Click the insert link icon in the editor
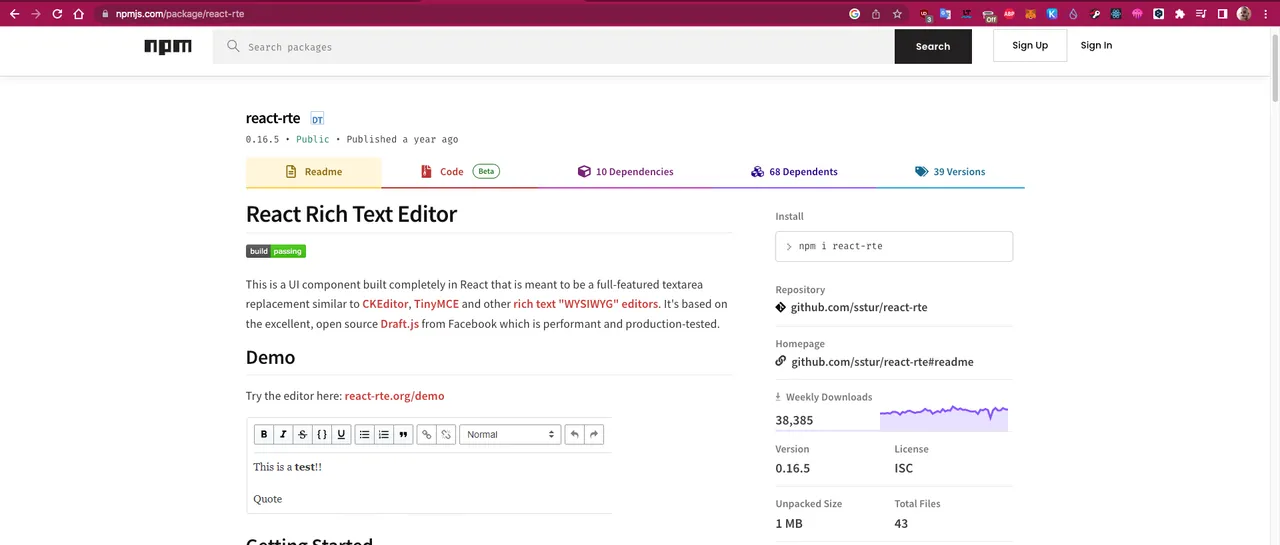1280x545 pixels. click(x=427, y=434)
